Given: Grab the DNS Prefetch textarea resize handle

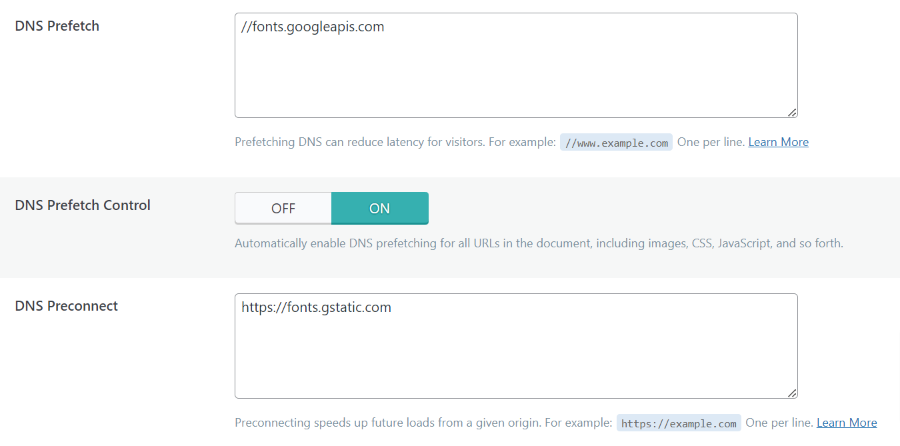Looking at the screenshot, I should (x=791, y=112).
